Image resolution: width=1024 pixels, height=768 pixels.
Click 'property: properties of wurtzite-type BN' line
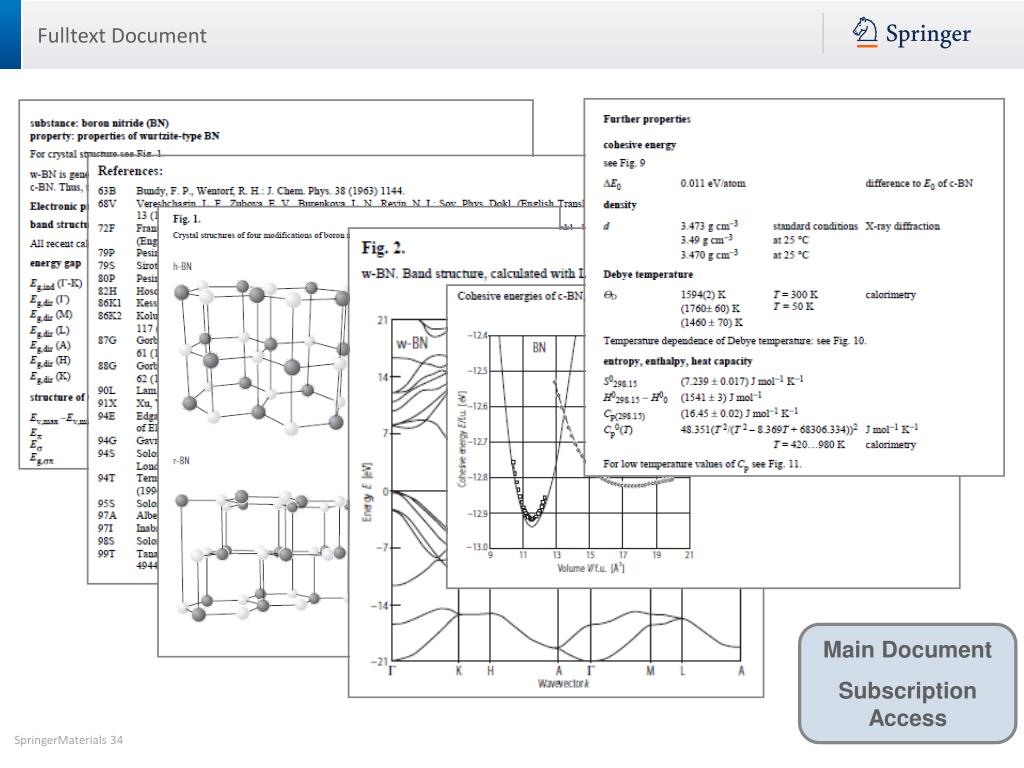(125, 136)
